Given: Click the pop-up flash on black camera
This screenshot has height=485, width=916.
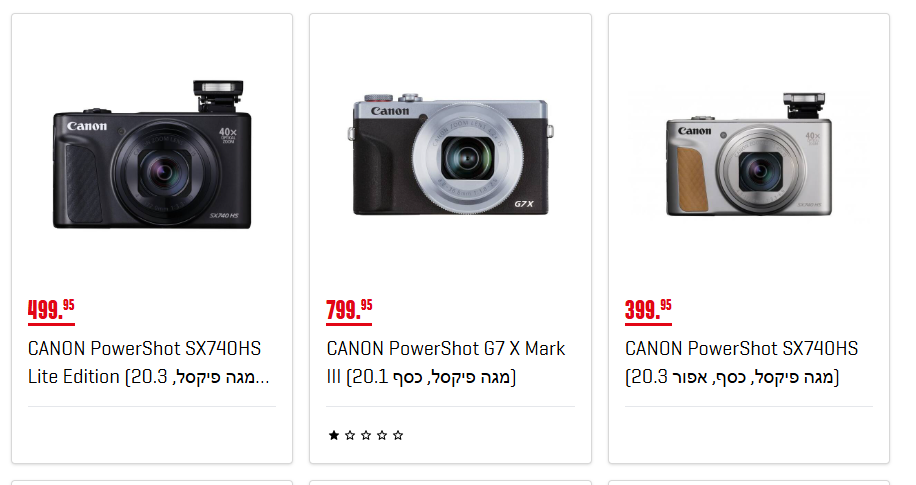Looking at the screenshot, I should click(218, 96).
